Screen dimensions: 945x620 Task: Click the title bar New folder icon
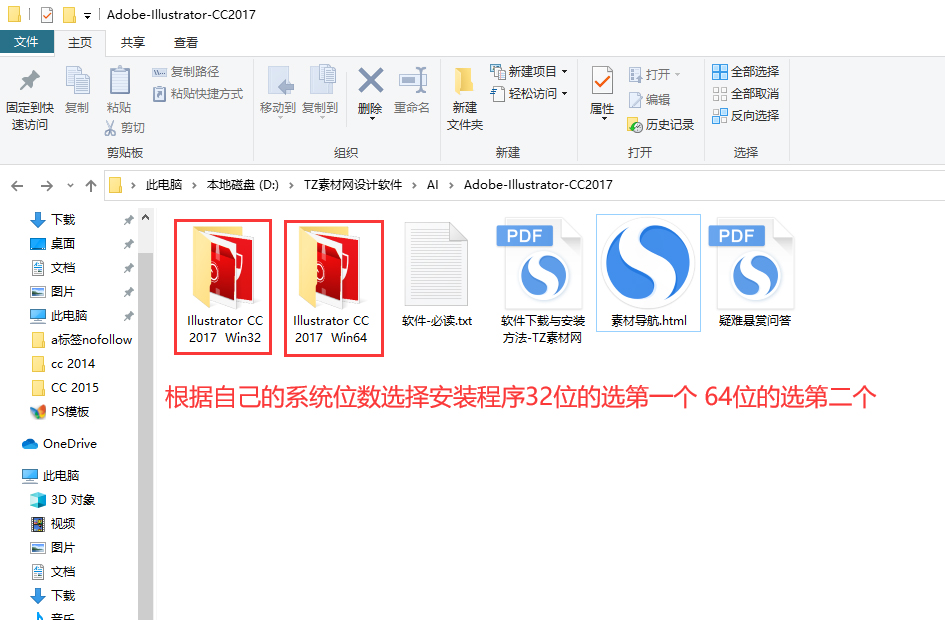point(69,14)
